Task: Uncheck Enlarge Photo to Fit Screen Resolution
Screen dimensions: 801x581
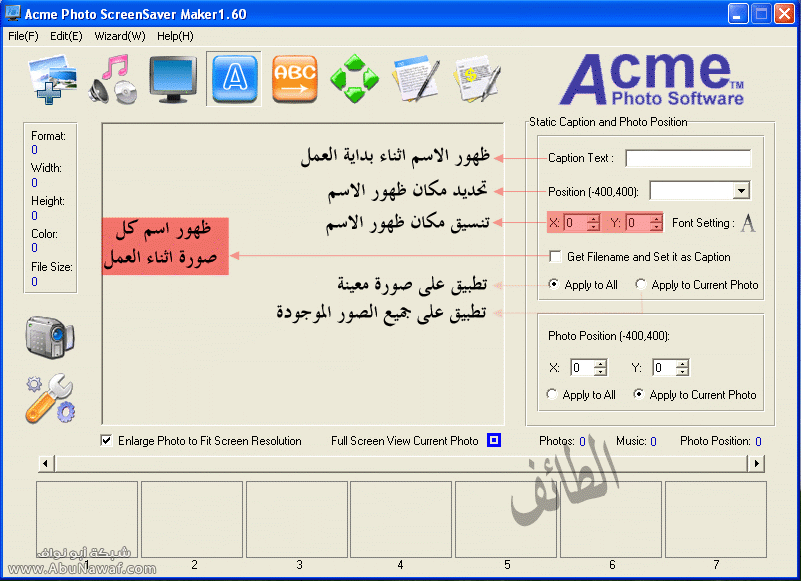Action: click(107, 440)
